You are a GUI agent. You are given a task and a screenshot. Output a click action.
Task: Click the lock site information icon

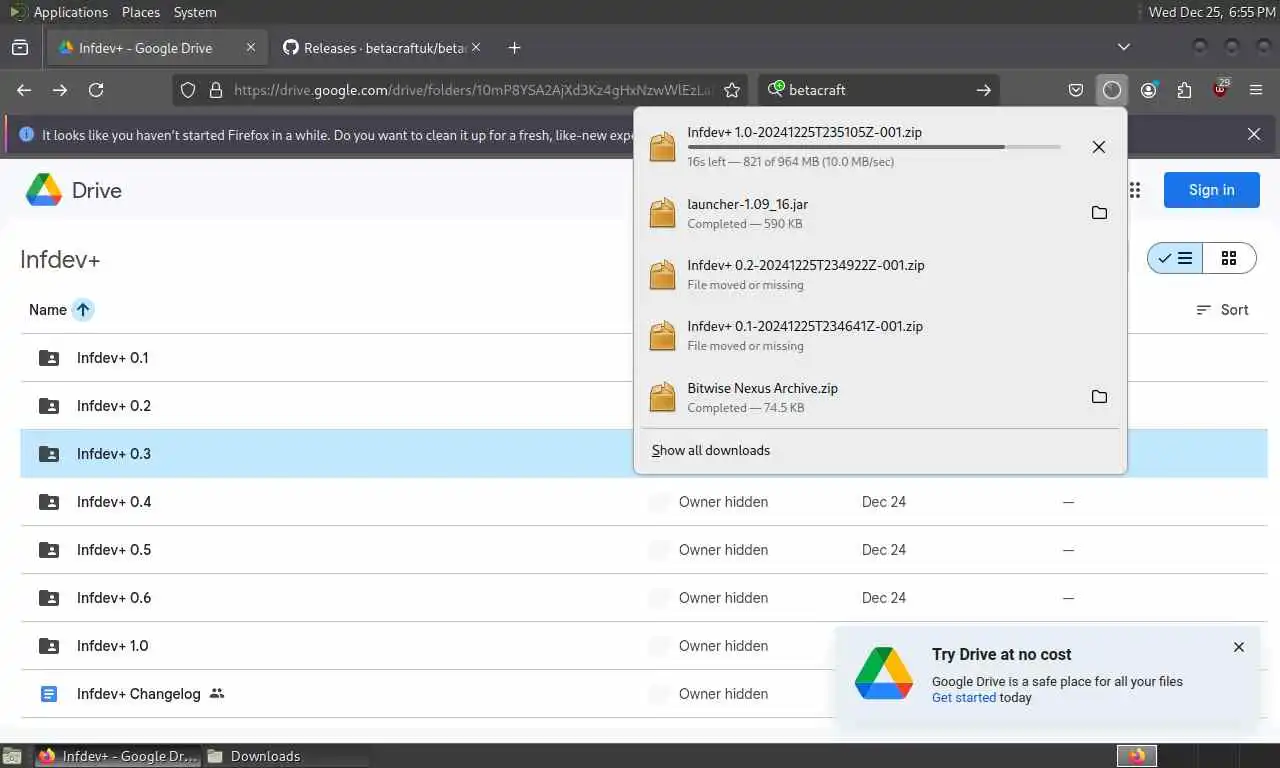214,90
